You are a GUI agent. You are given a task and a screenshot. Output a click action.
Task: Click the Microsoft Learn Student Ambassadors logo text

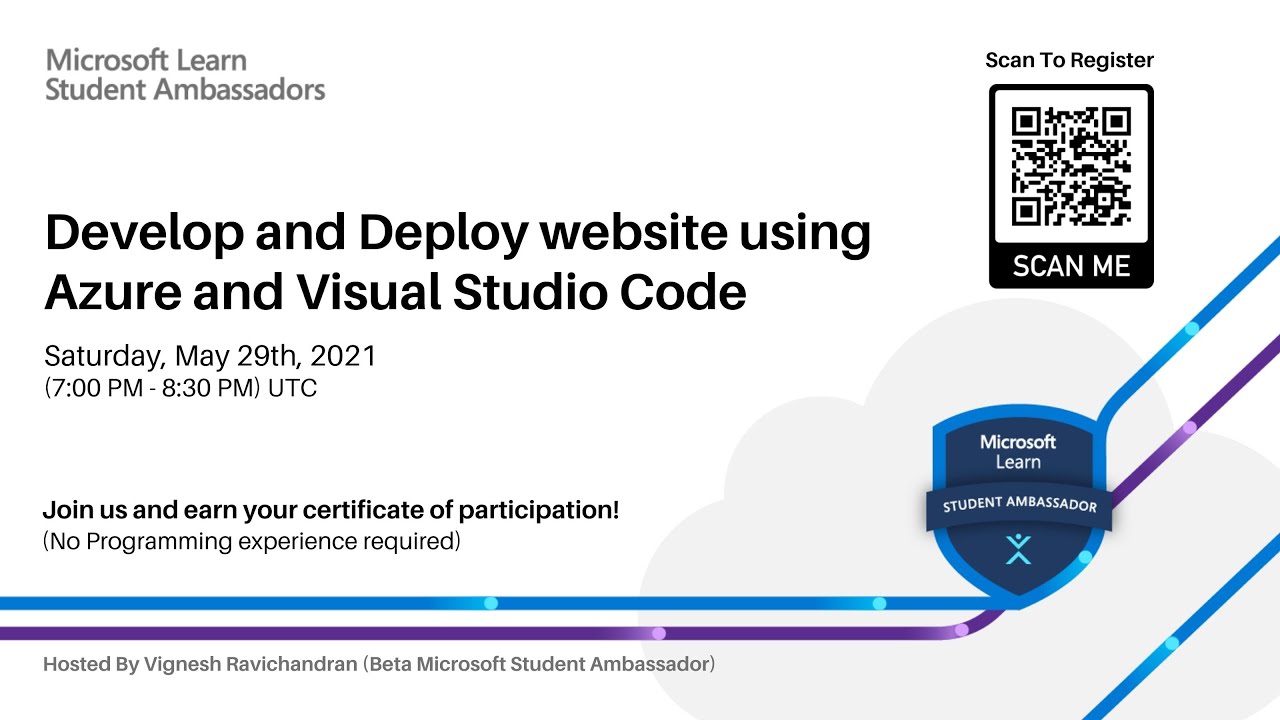(x=185, y=74)
